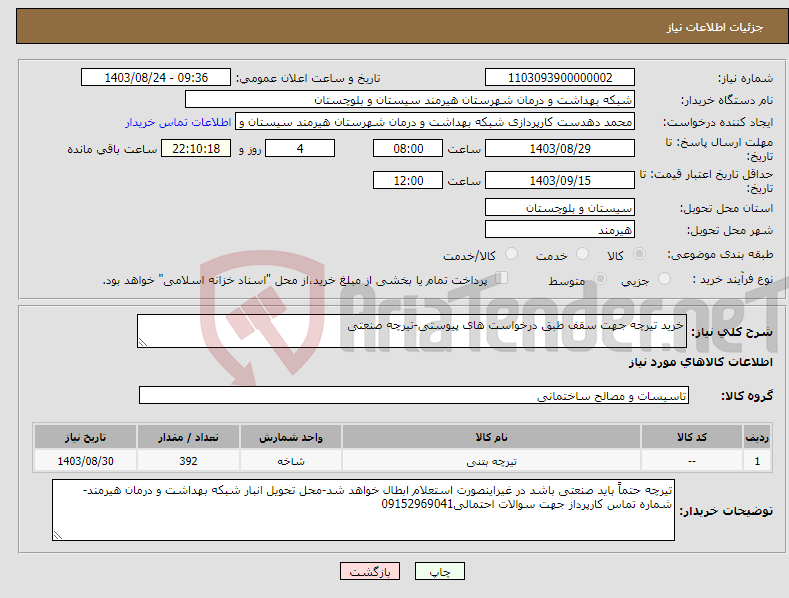Select the متوسط purchase type radio
The image size is (789, 598).
point(600,279)
